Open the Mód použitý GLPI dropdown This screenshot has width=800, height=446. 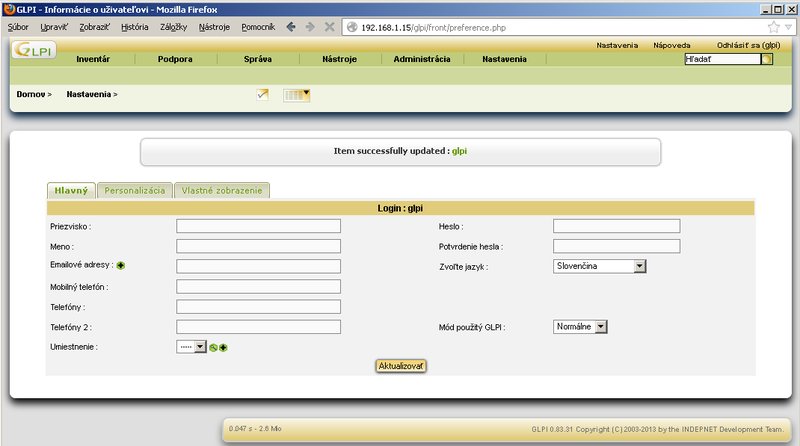[x=580, y=326]
